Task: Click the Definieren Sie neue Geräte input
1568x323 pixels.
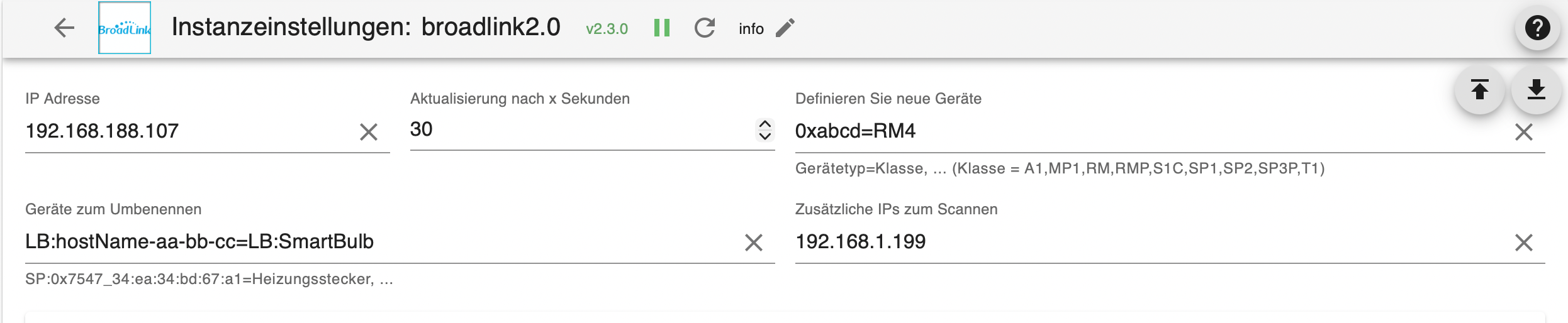Action: click(x=1145, y=131)
